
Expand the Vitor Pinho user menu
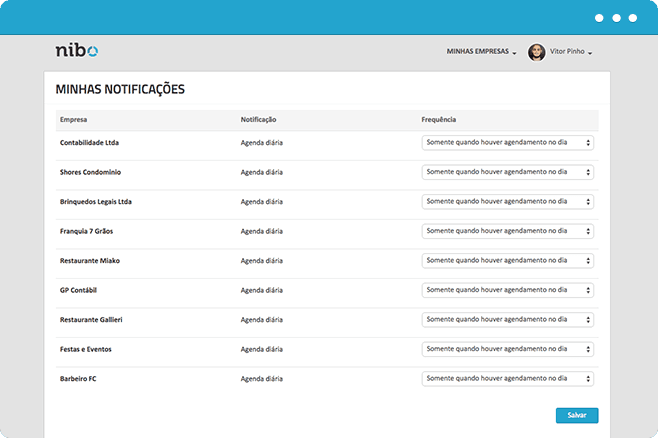pyautogui.click(x=571, y=52)
